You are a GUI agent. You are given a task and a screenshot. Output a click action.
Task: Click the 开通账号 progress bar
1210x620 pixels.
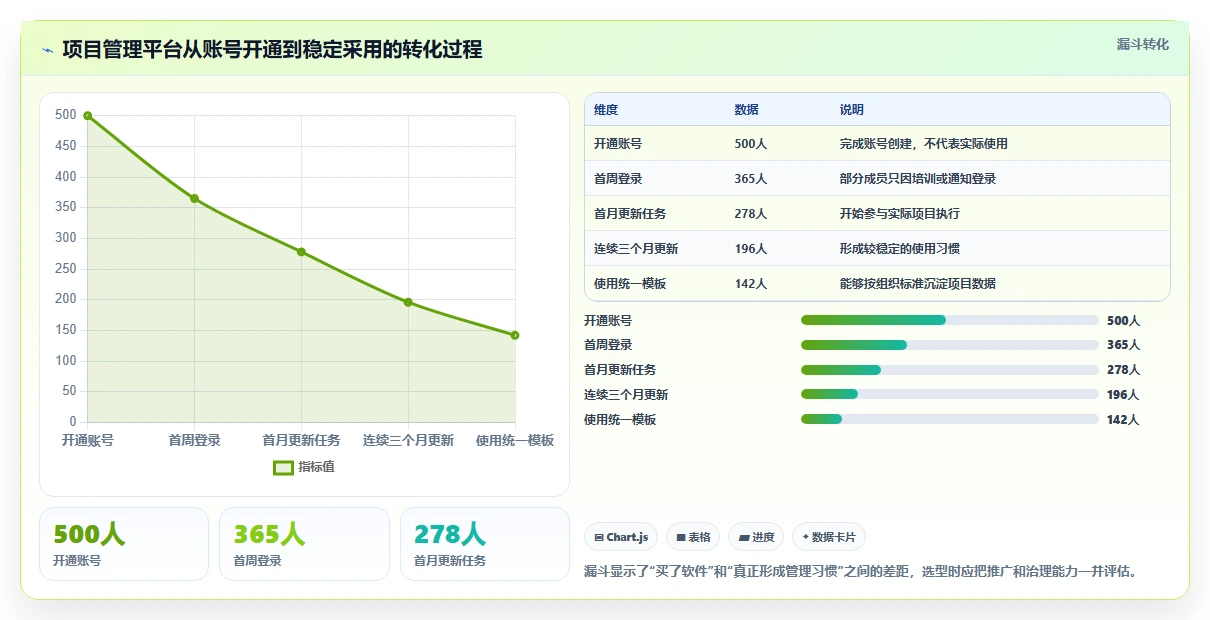point(950,320)
